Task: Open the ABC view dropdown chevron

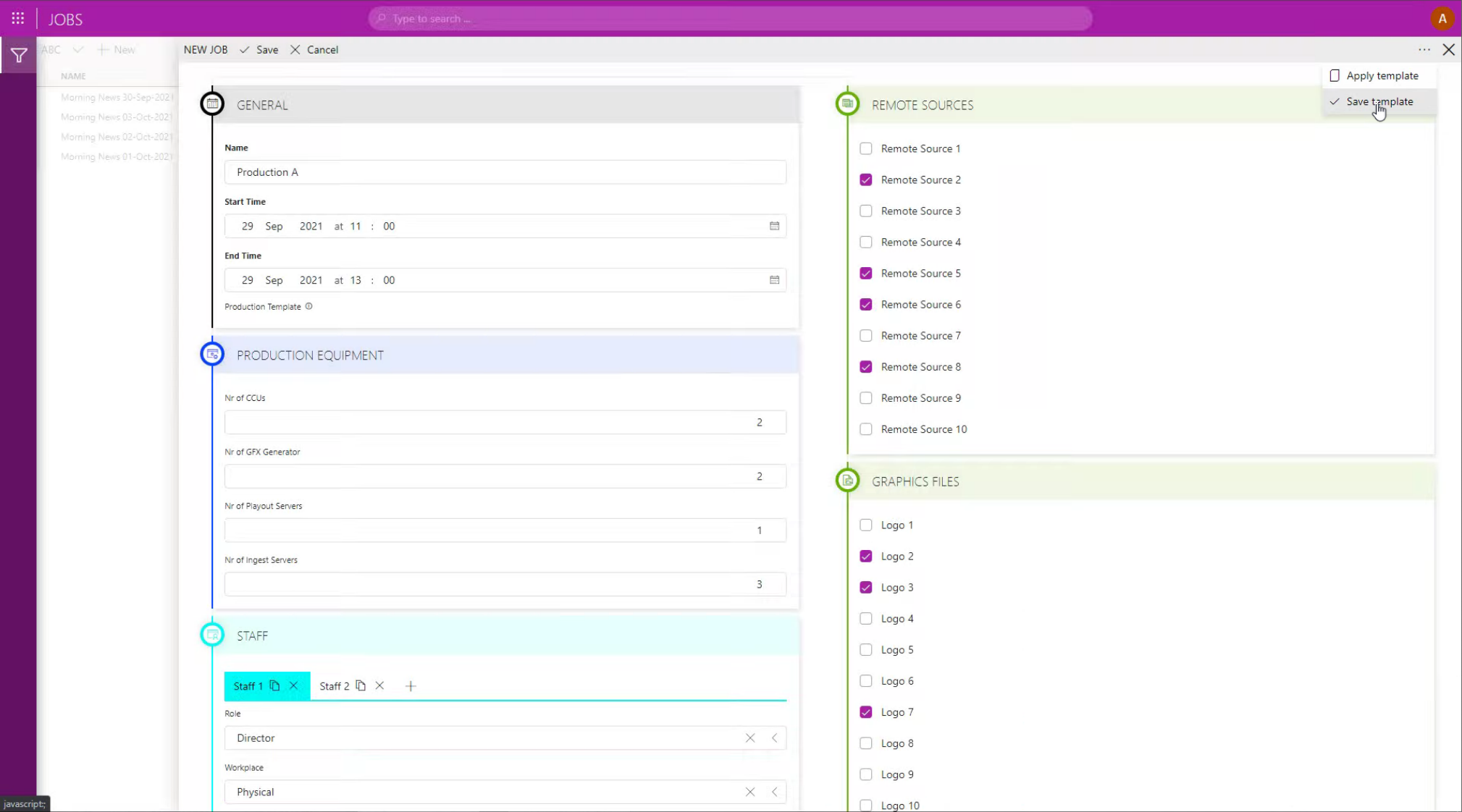Action: tap(78, 50)
